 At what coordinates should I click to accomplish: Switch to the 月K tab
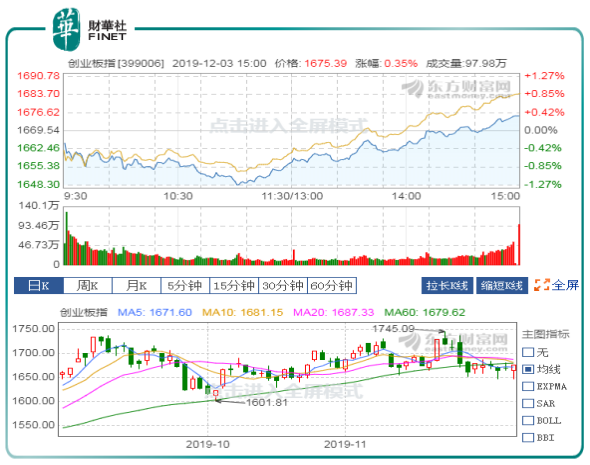(x=137, y=286)
